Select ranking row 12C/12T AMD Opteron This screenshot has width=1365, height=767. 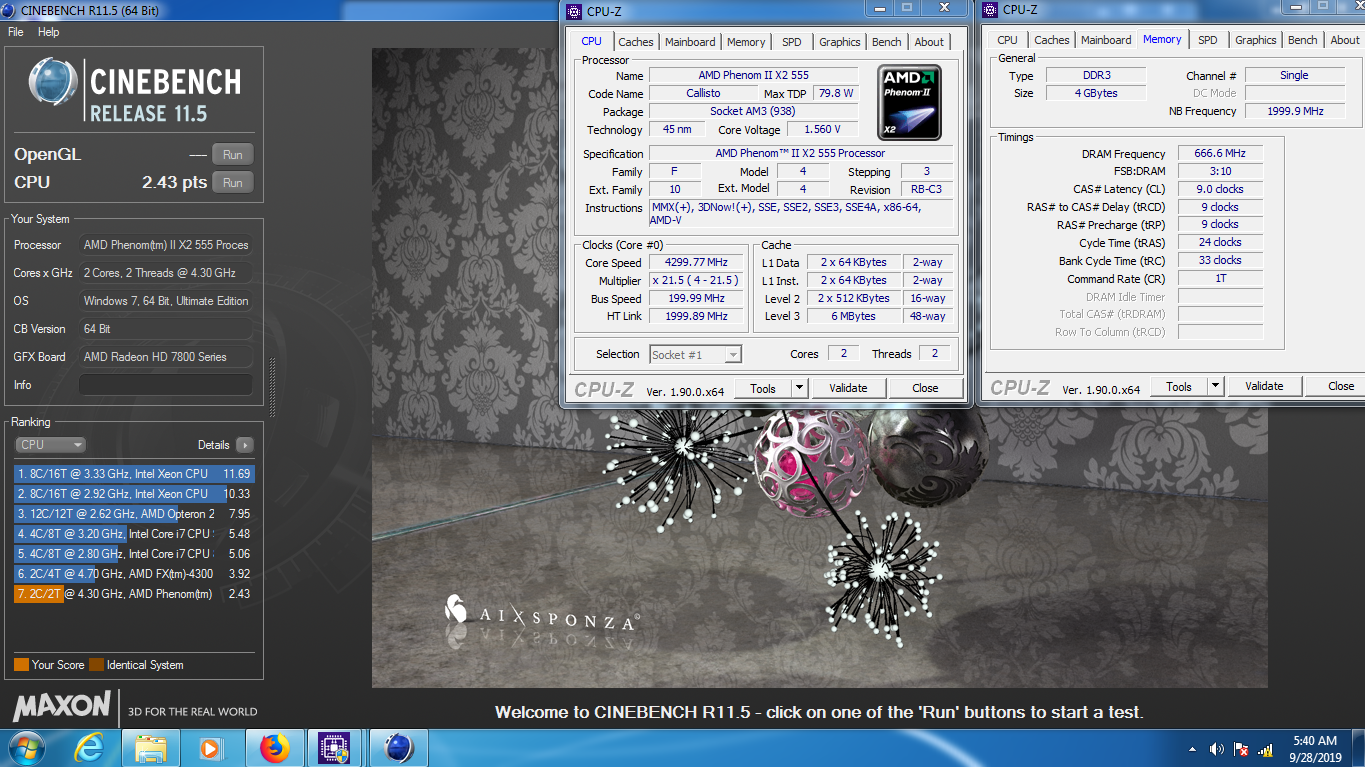[x=134, y=514]
